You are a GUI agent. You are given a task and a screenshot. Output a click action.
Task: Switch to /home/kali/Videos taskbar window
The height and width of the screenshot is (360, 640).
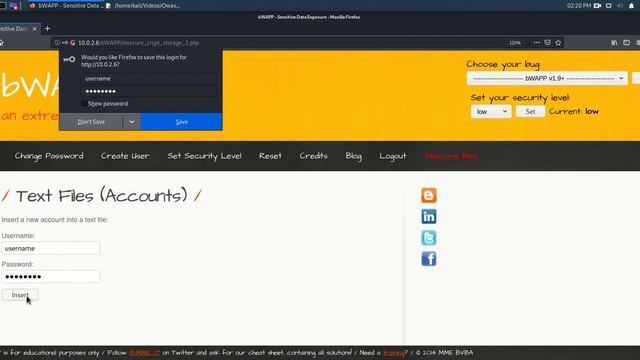143,6
